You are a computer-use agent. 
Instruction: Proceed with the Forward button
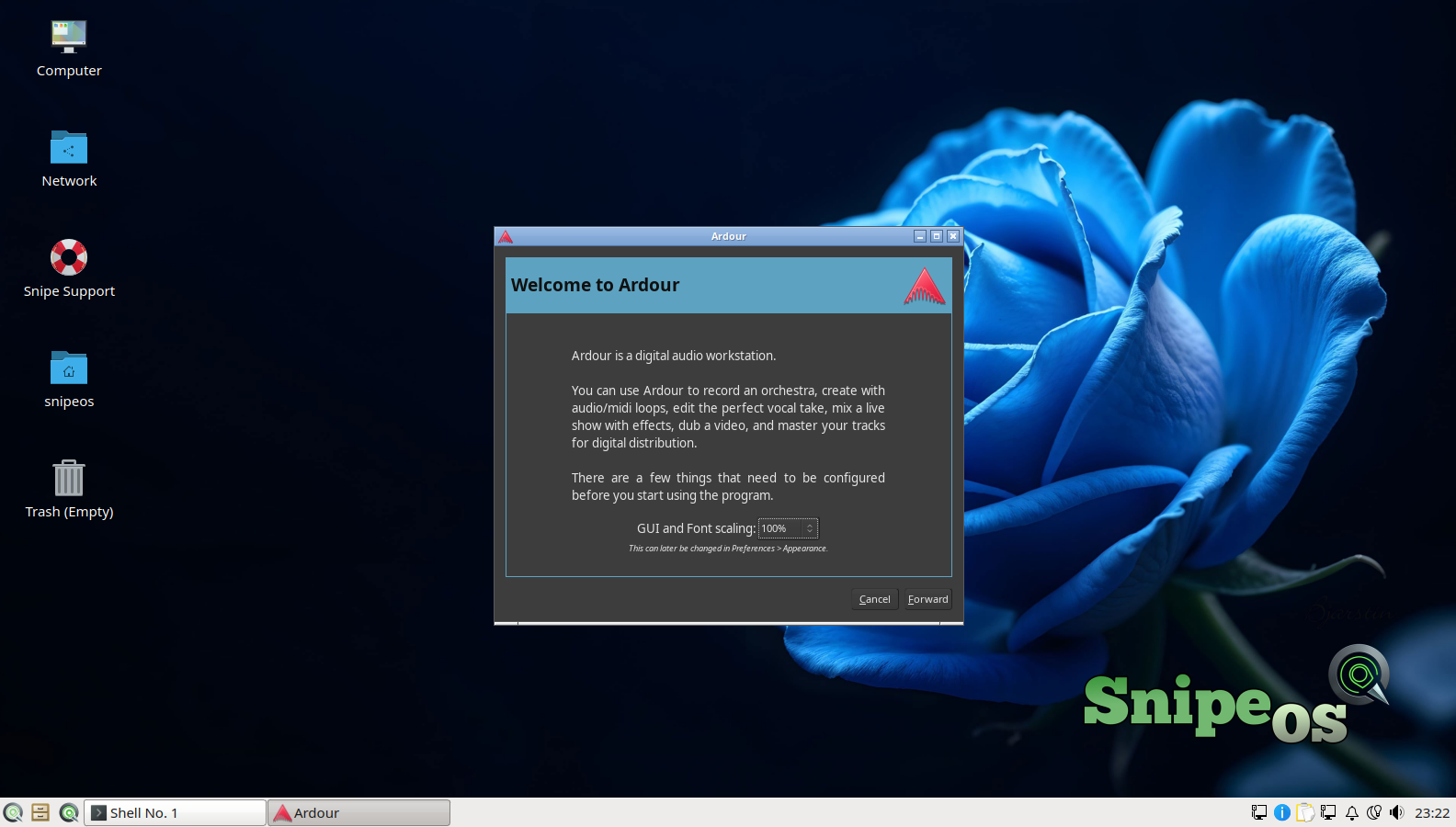tap(928, 599)
